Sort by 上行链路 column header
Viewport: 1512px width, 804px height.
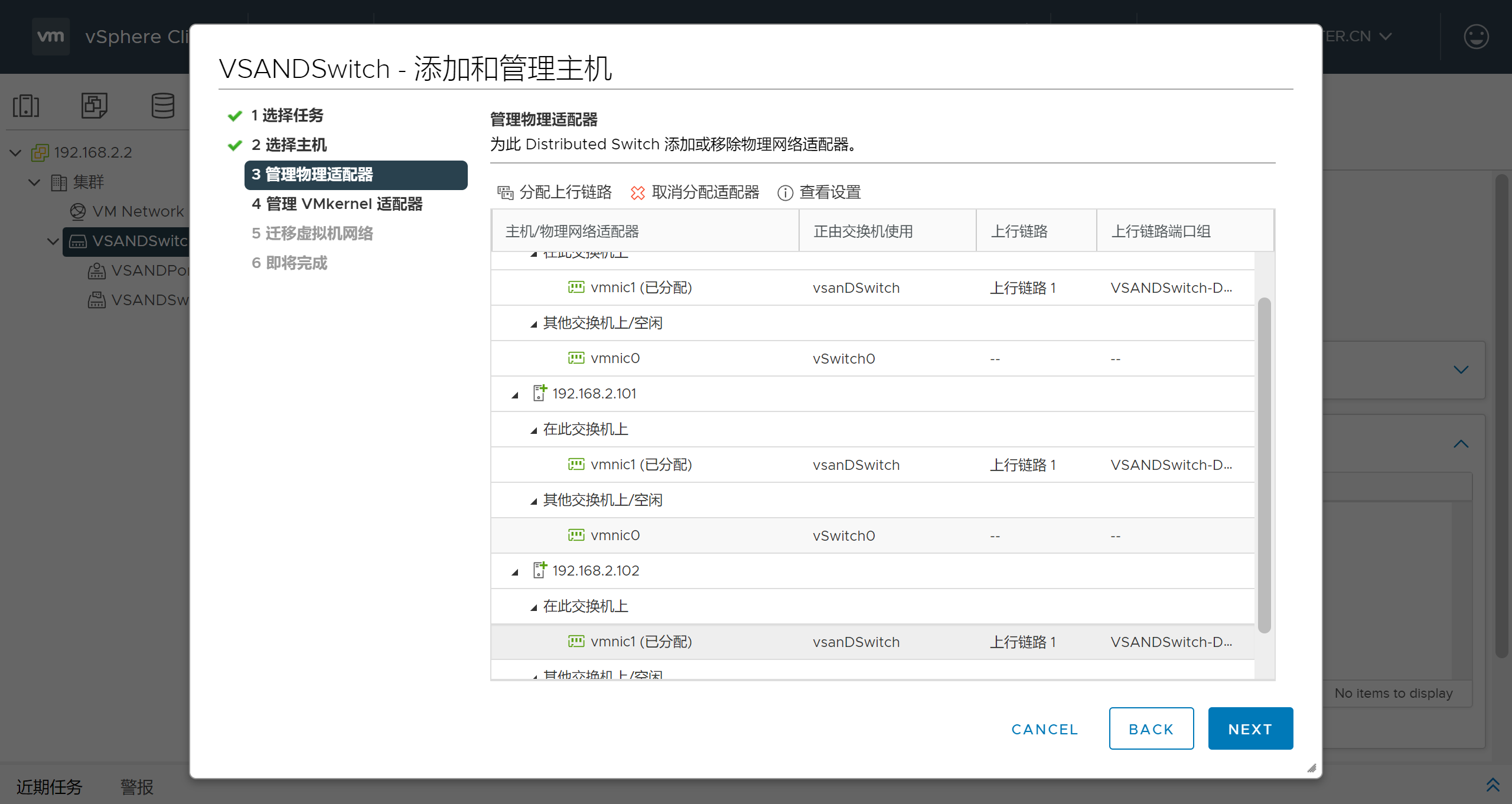point(1037,231)
